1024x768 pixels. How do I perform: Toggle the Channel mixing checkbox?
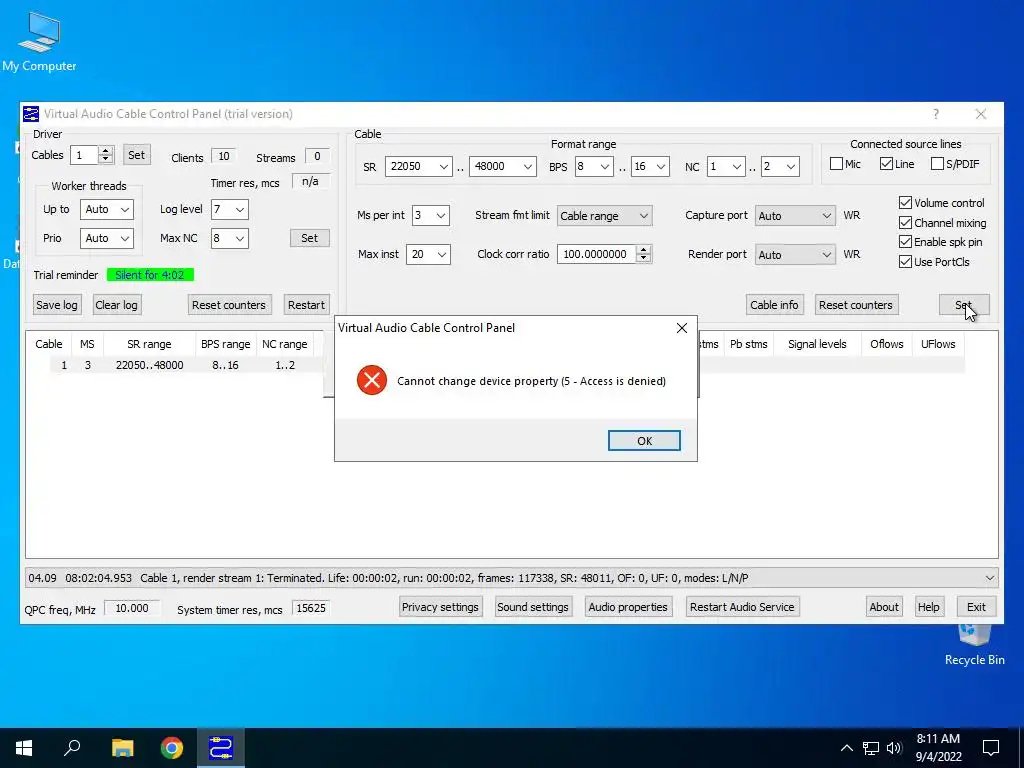(x=905, y=223)
